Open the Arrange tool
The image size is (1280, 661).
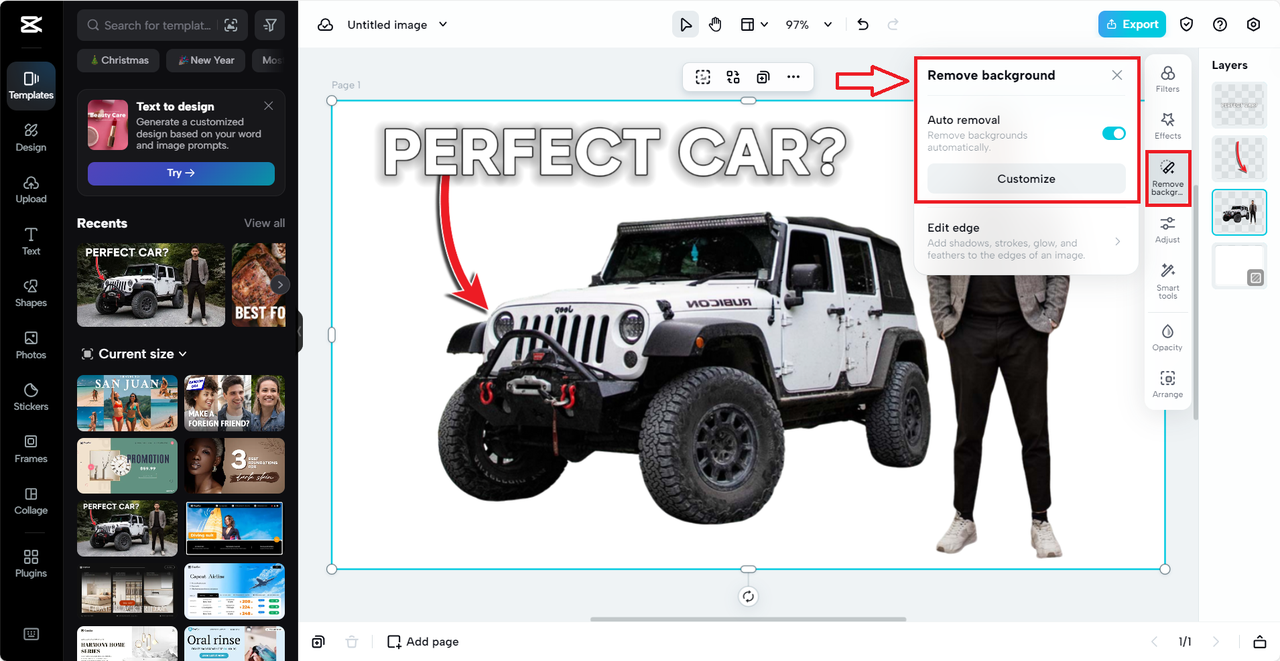pos(1167,384)
